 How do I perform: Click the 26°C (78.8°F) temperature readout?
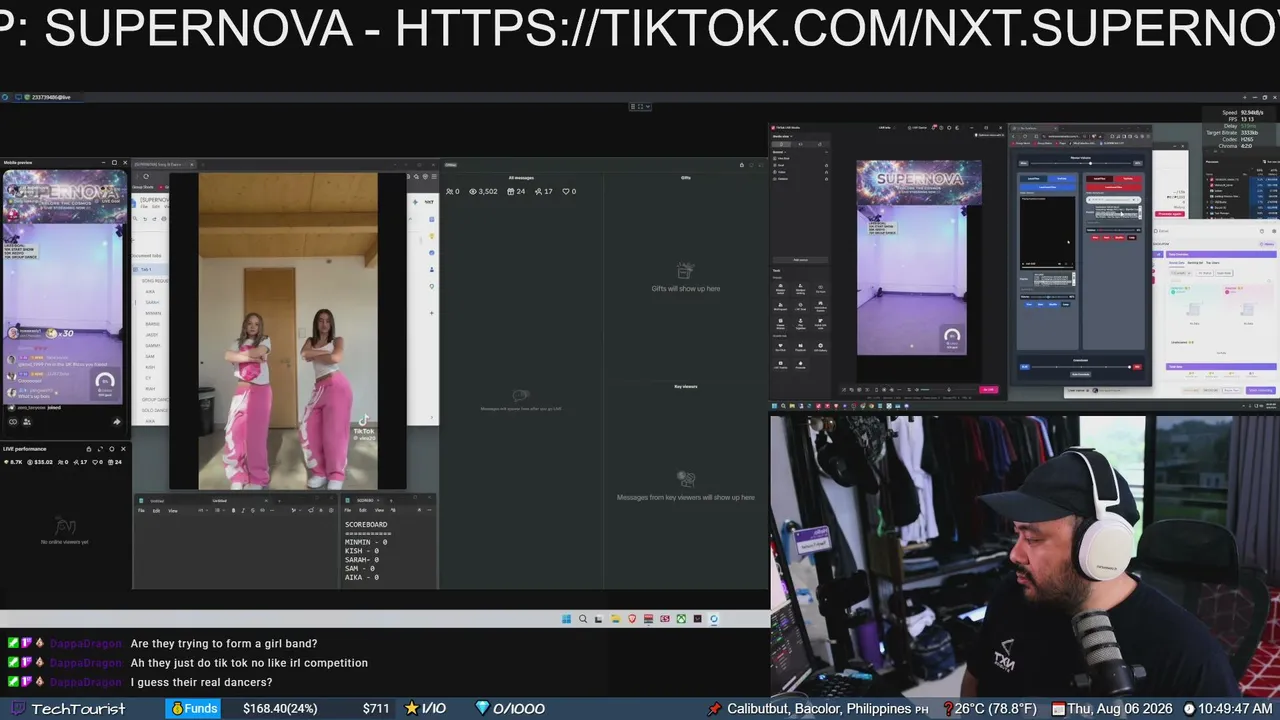point(995,709)
